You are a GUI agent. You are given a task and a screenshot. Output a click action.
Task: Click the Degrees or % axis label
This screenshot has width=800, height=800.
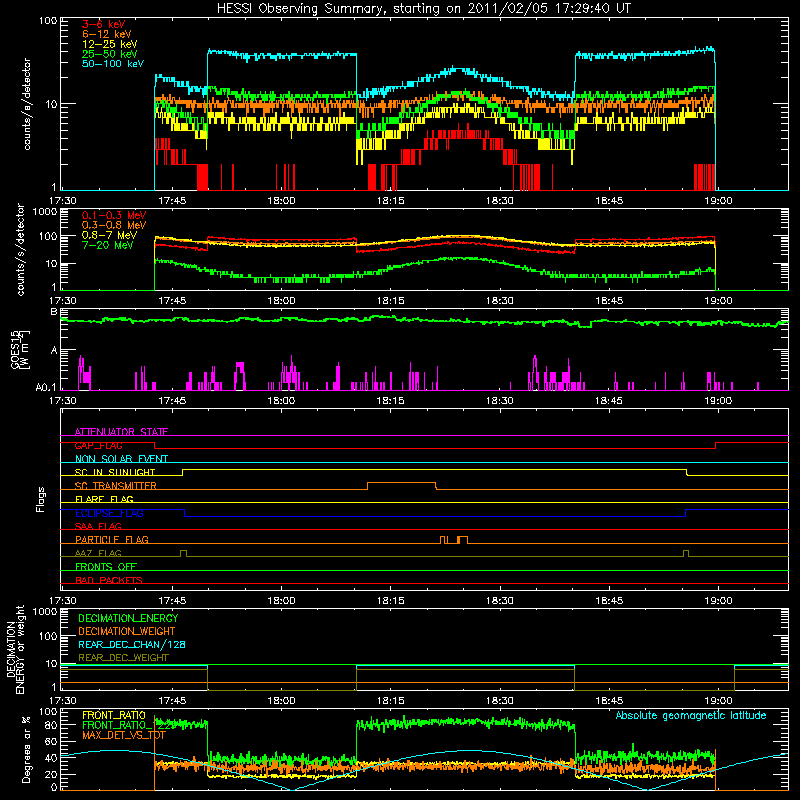tap(26, 749)
